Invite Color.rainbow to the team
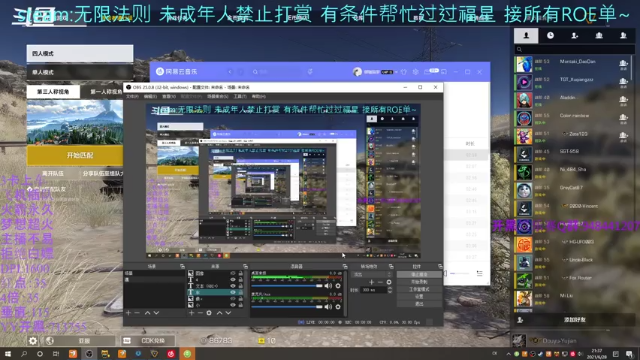The image size is (640, 360). 623,118
